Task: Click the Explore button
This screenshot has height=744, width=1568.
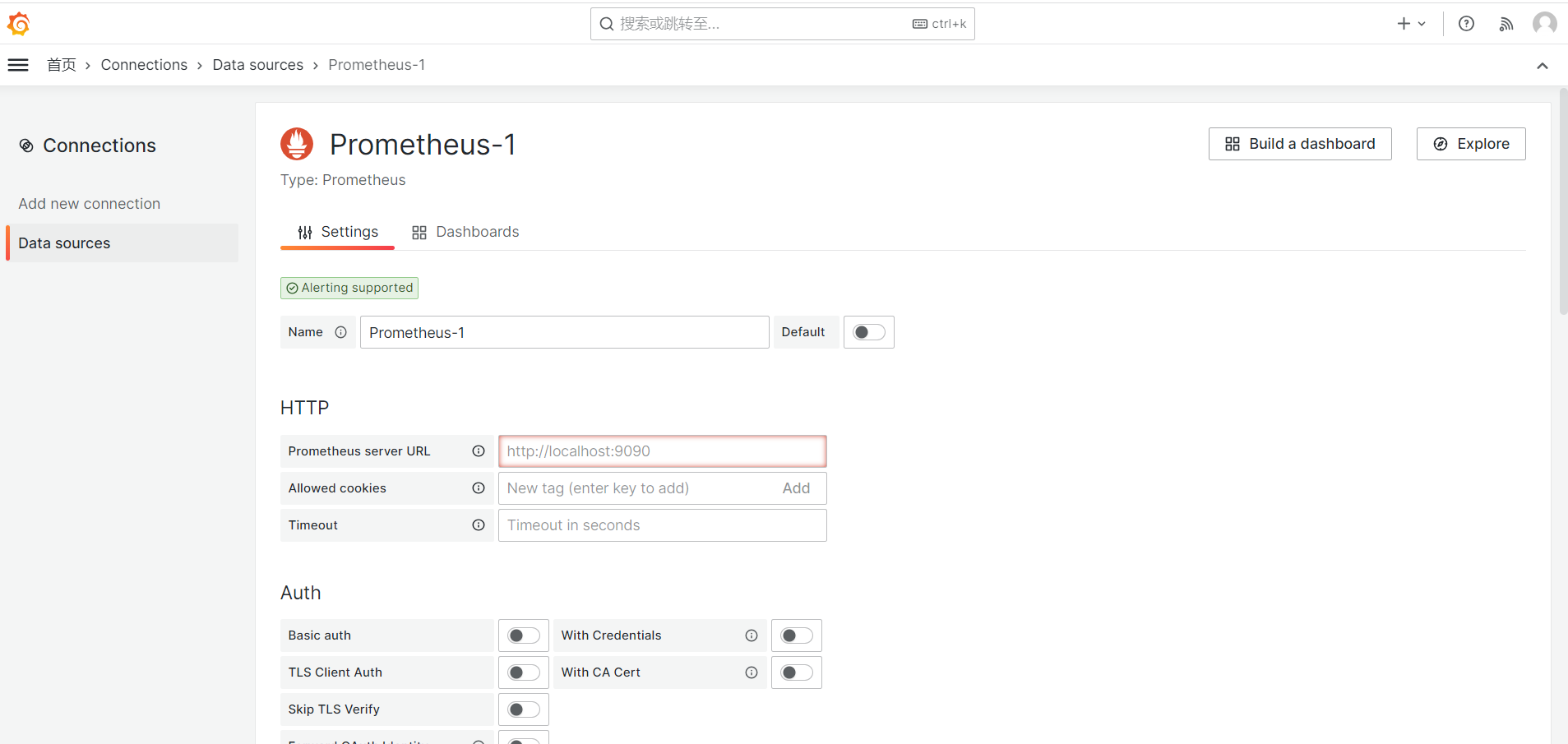Action: [1471, 144]
